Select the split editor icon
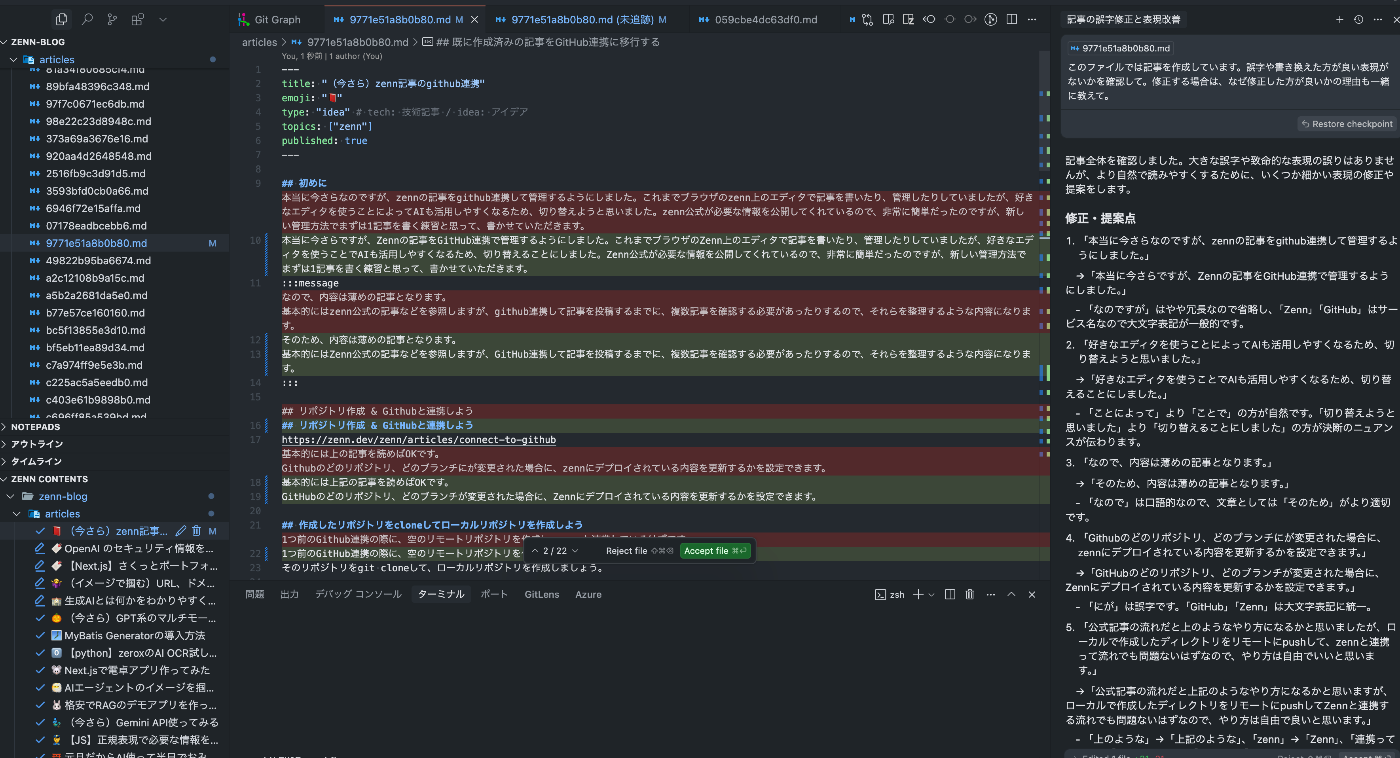This screenshot has height=758, width=1400. click(x=1012, y=19)
